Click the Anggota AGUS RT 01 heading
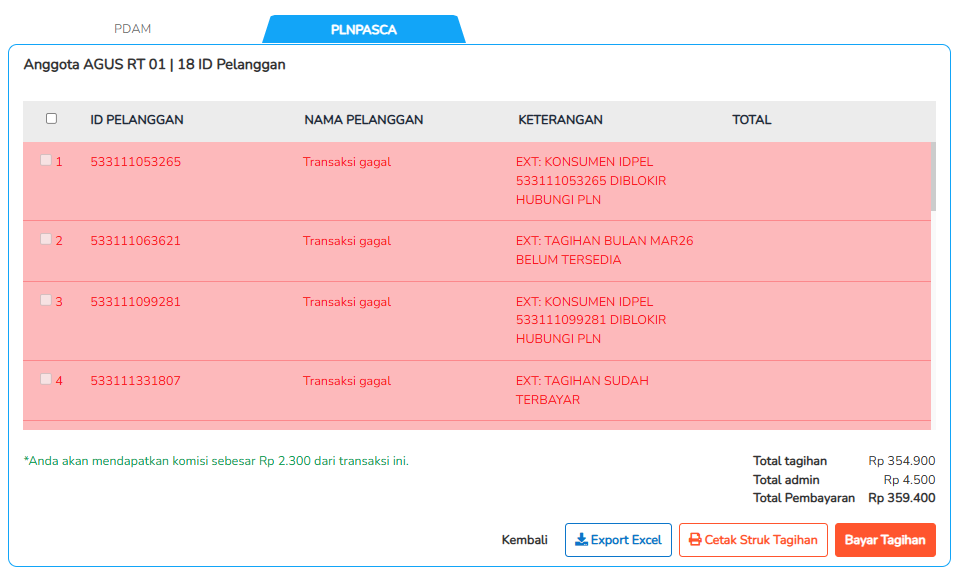The width and height of the screenshot is (954, 580). click(153, 64)
